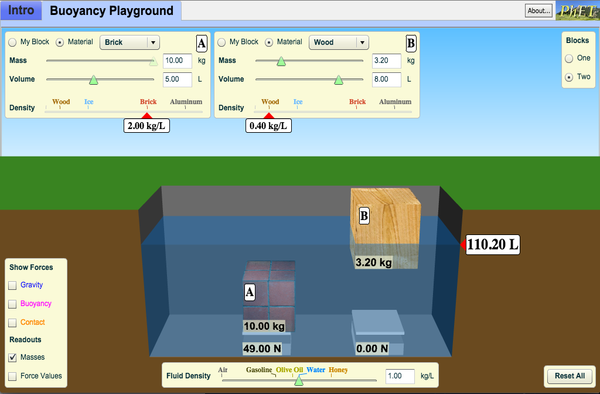
Task: Select the Buoyancy Playground tab
Action: (x=111, y=11)
